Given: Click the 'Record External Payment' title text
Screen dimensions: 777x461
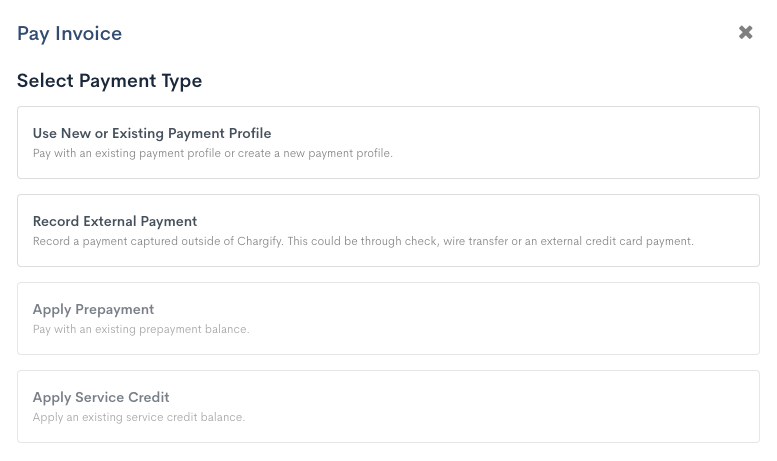Looking at the screenshot, I should coord(115,221).
